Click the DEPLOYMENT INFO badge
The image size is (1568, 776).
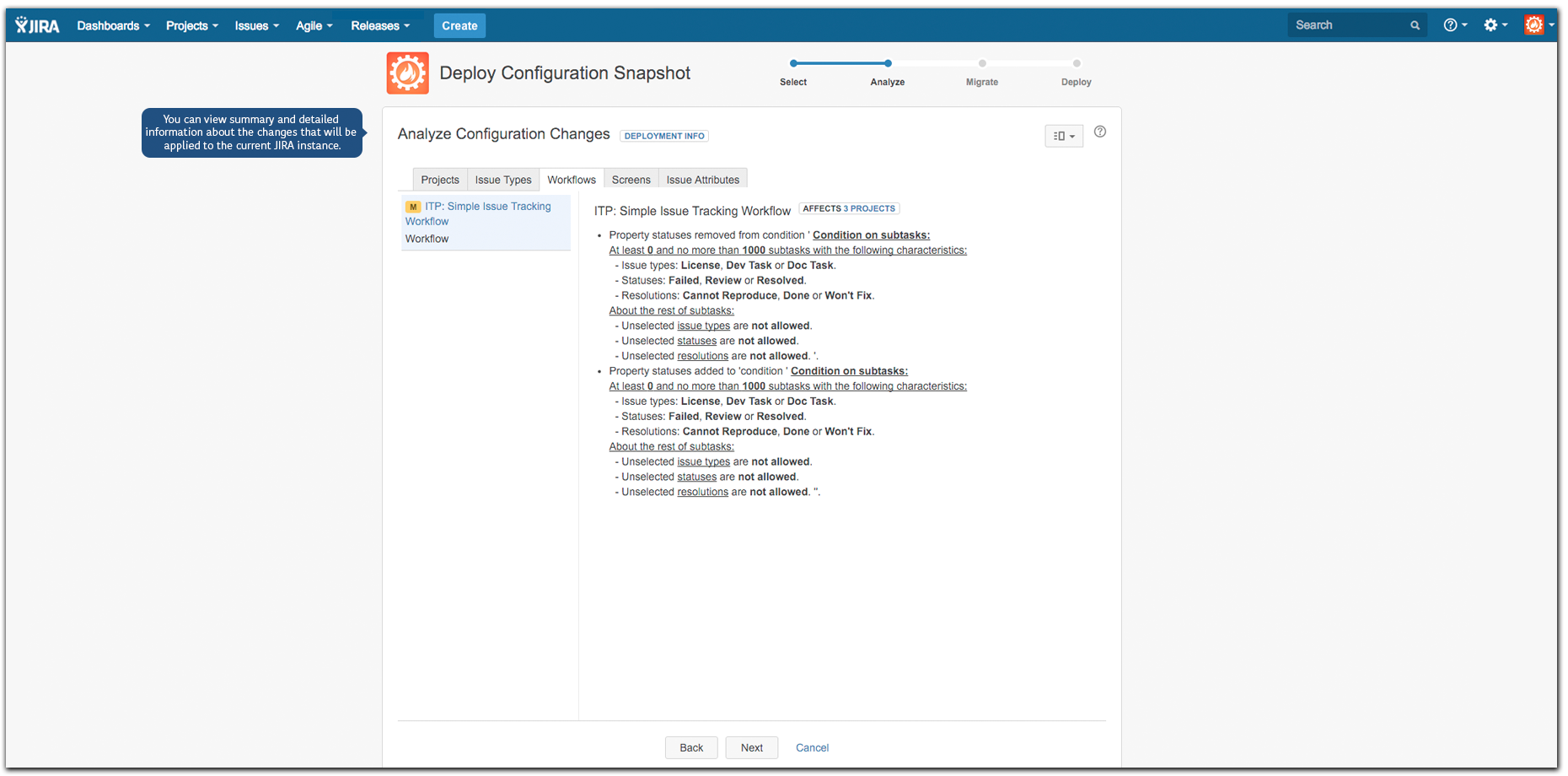[664, 136]
